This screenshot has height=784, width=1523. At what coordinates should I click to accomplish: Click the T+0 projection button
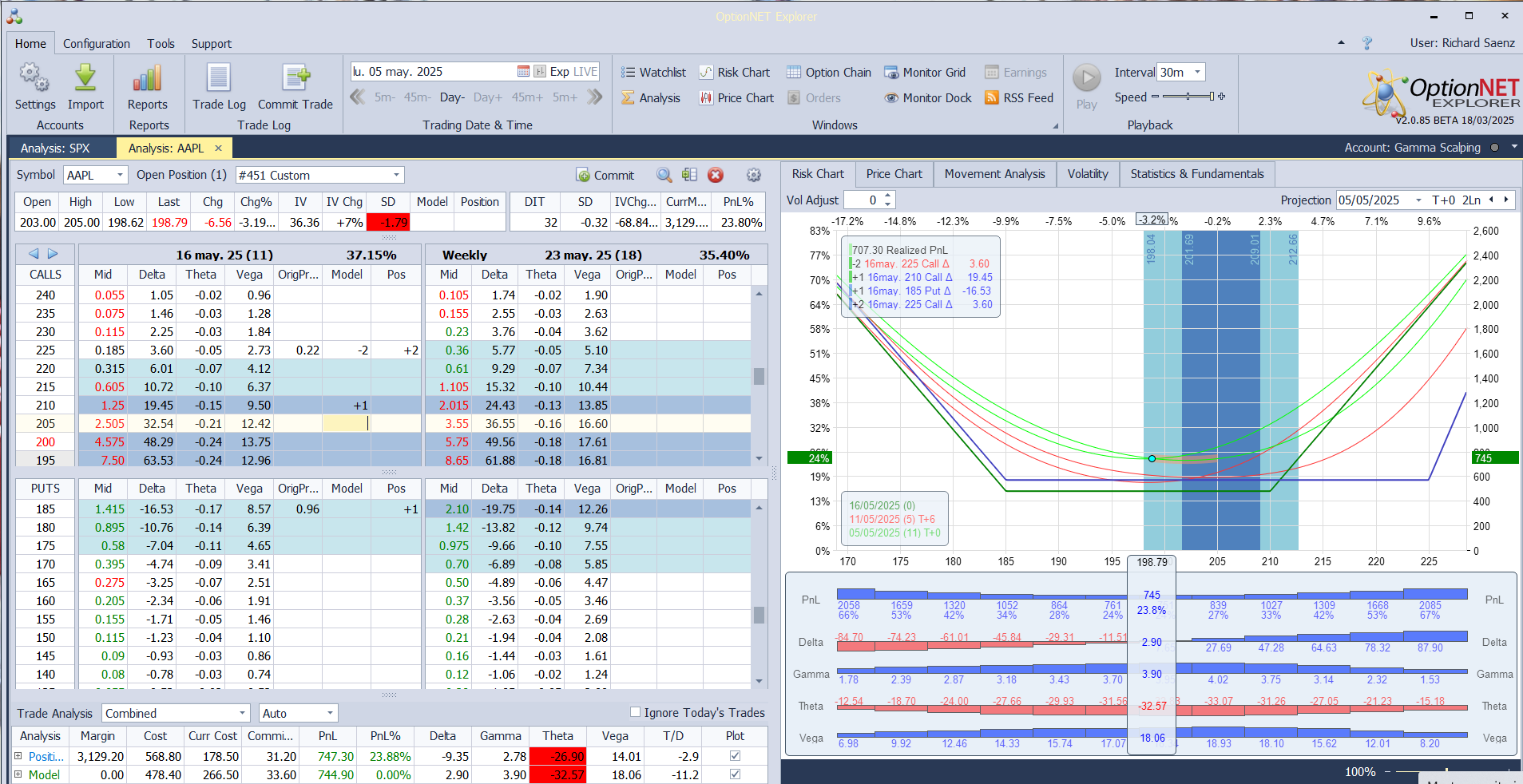[1443, 200]
